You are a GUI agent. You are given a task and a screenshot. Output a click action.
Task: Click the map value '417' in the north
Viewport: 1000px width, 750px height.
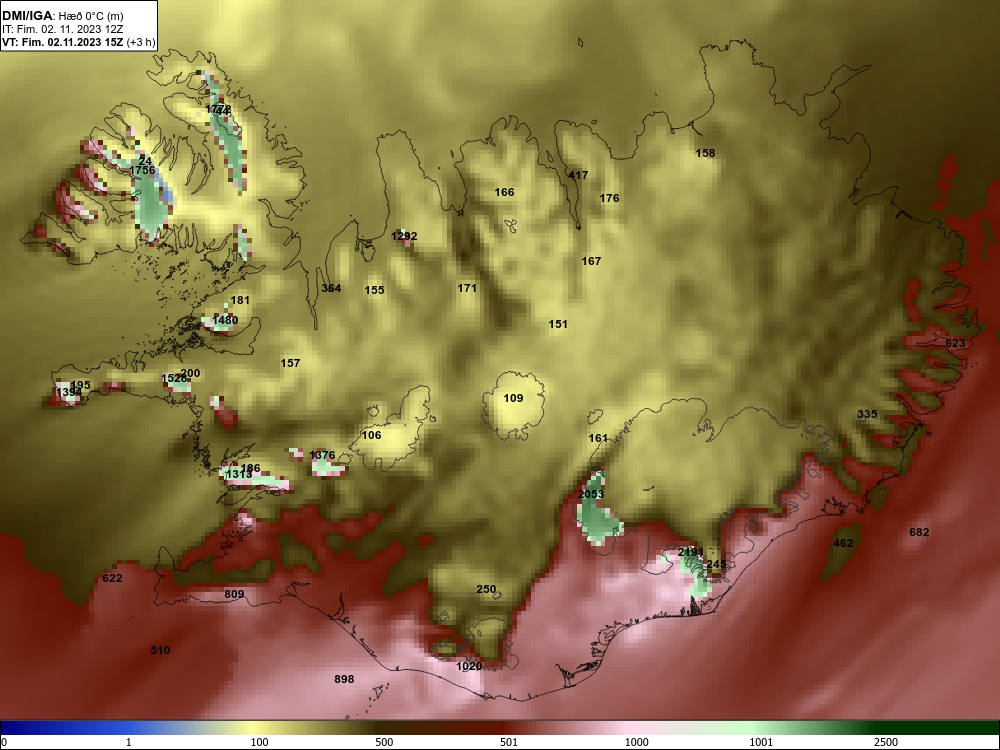point(578,175)
